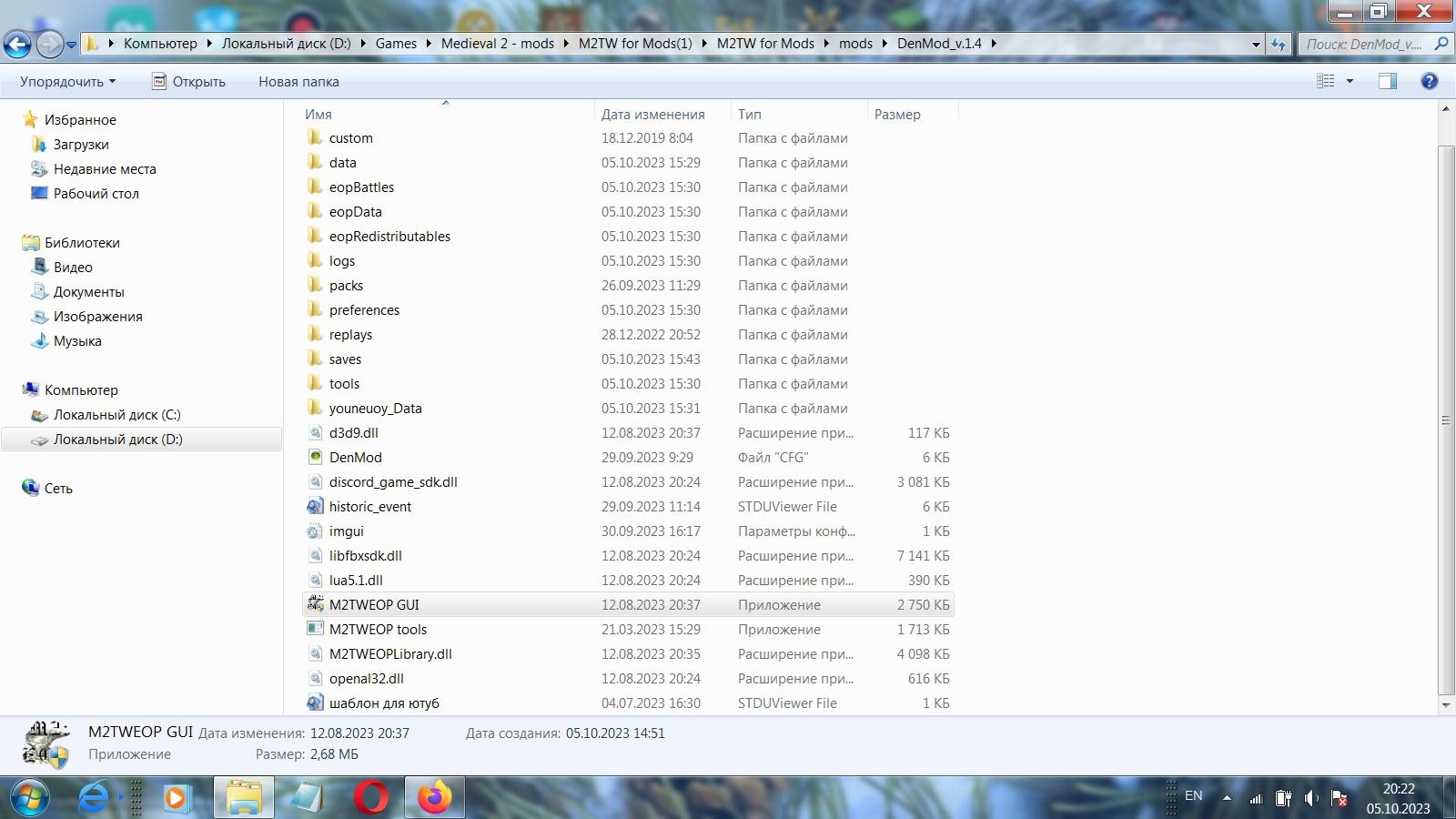
Task: Open the Документы library
Action: click(88, 291)
